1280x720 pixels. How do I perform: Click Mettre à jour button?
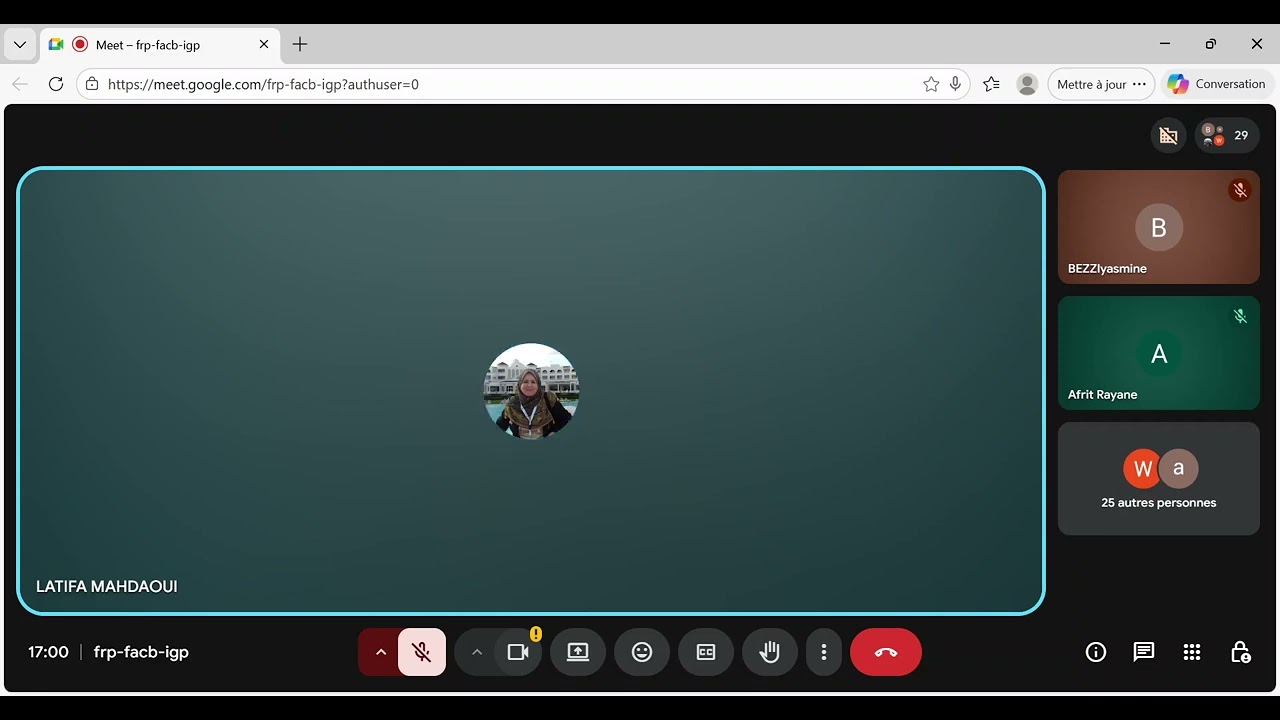click(1101, 84)
